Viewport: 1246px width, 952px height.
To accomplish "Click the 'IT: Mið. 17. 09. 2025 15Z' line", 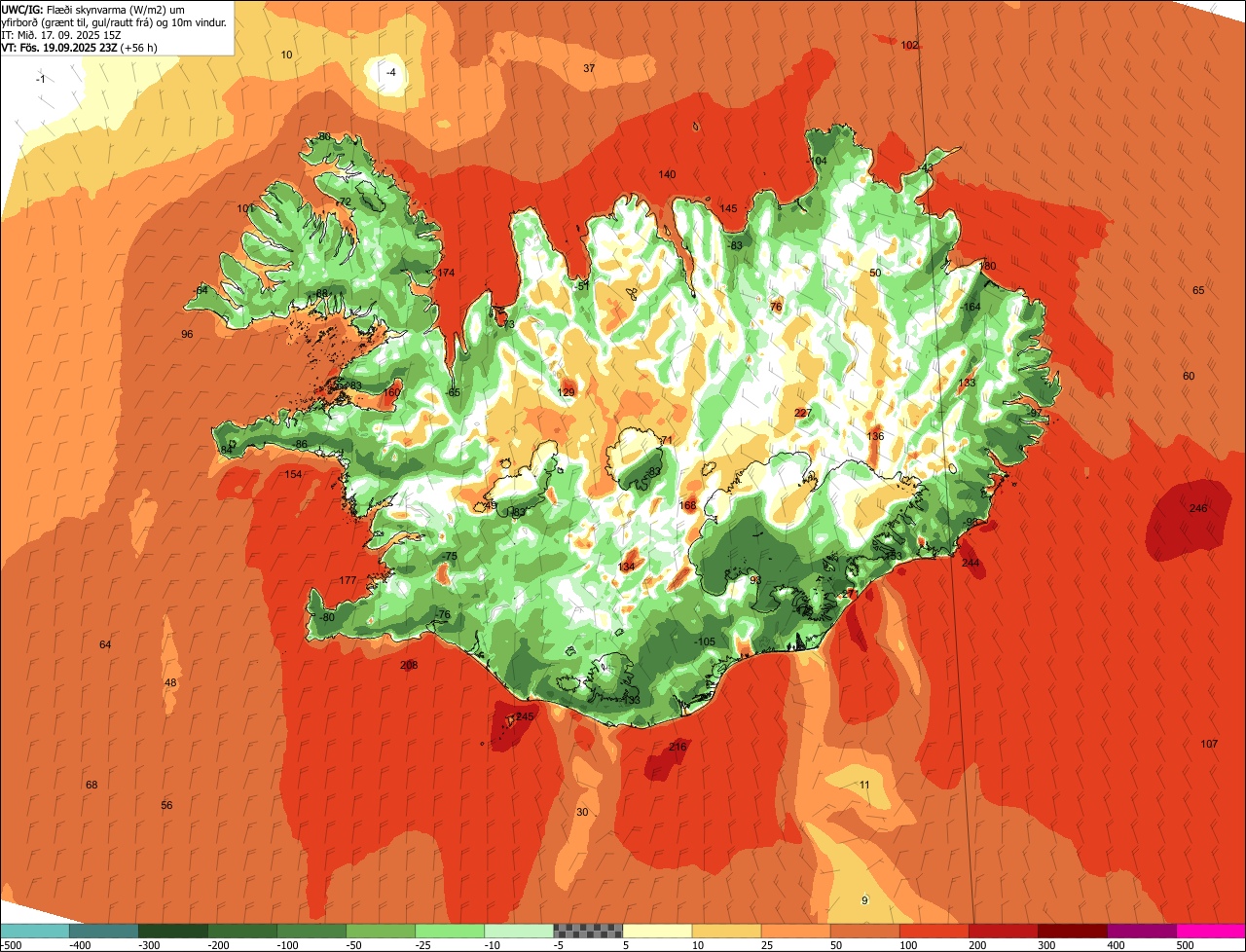I will 60,34.
